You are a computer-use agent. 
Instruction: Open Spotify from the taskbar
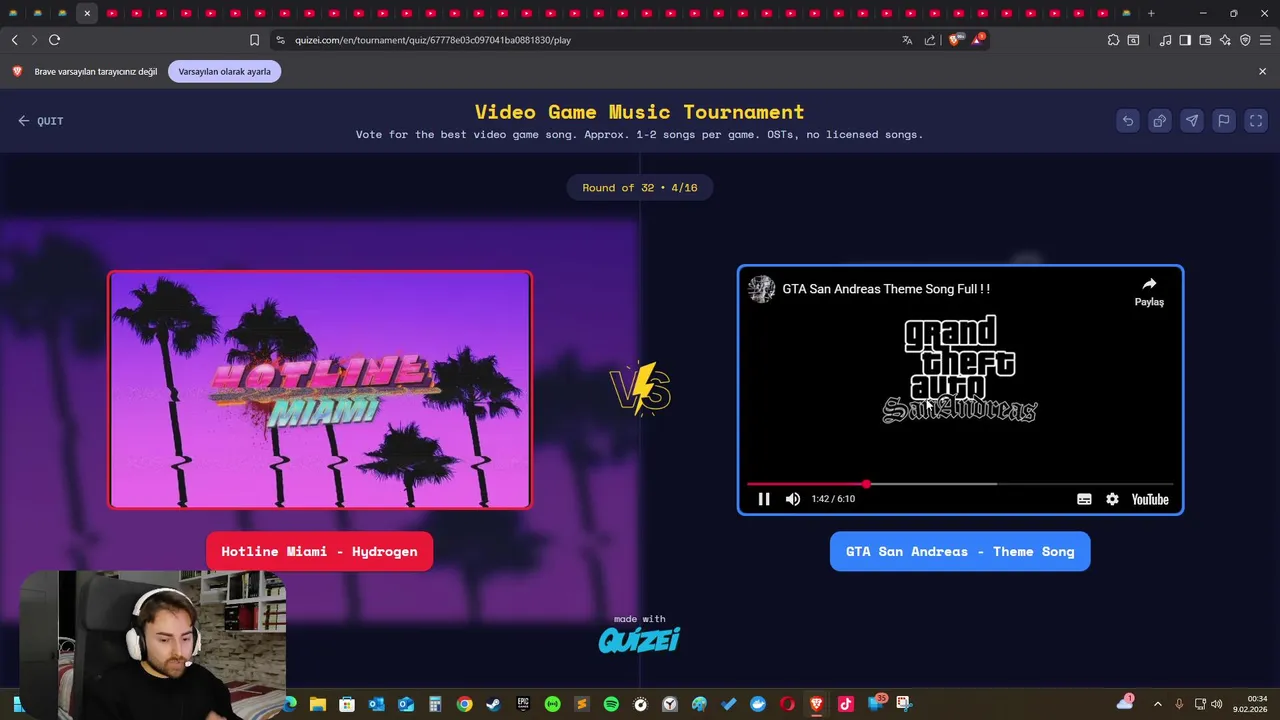pos(611,704)
